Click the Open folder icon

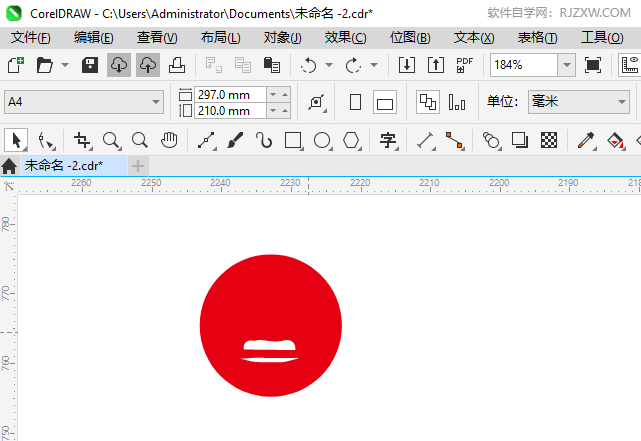[x=45, y=65]
